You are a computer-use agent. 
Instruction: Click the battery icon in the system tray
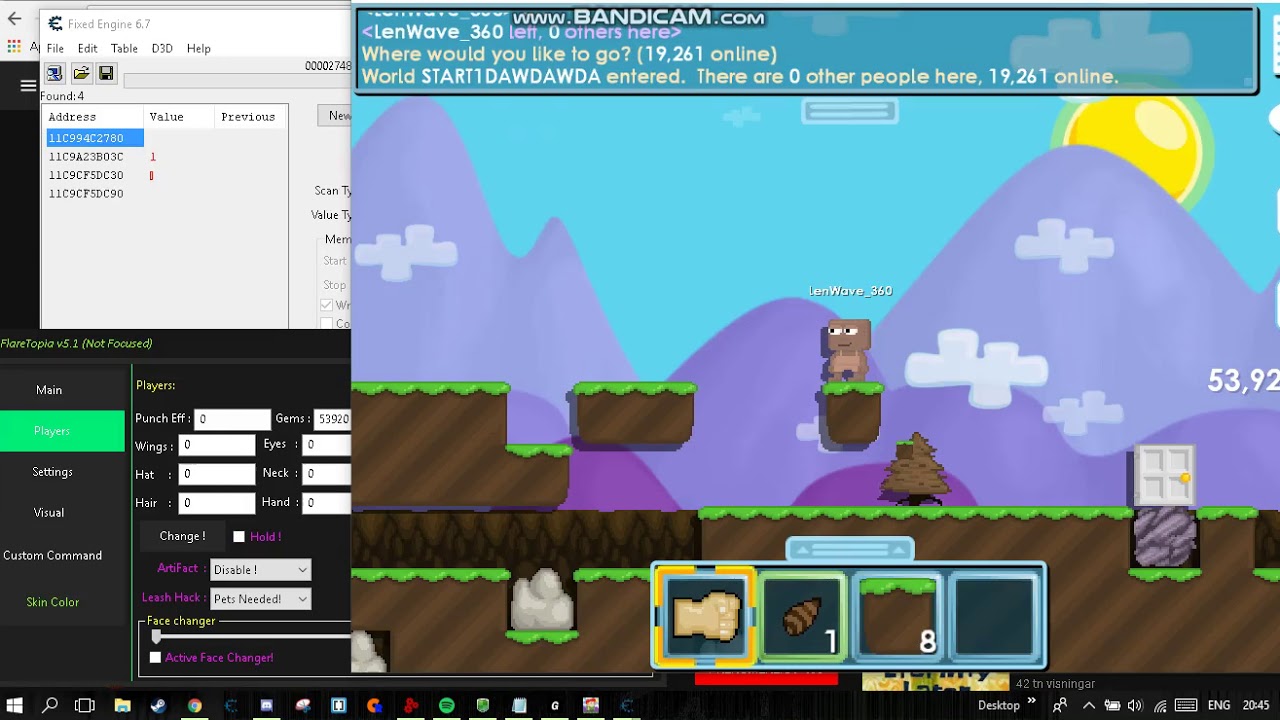tap(1112, 705)
